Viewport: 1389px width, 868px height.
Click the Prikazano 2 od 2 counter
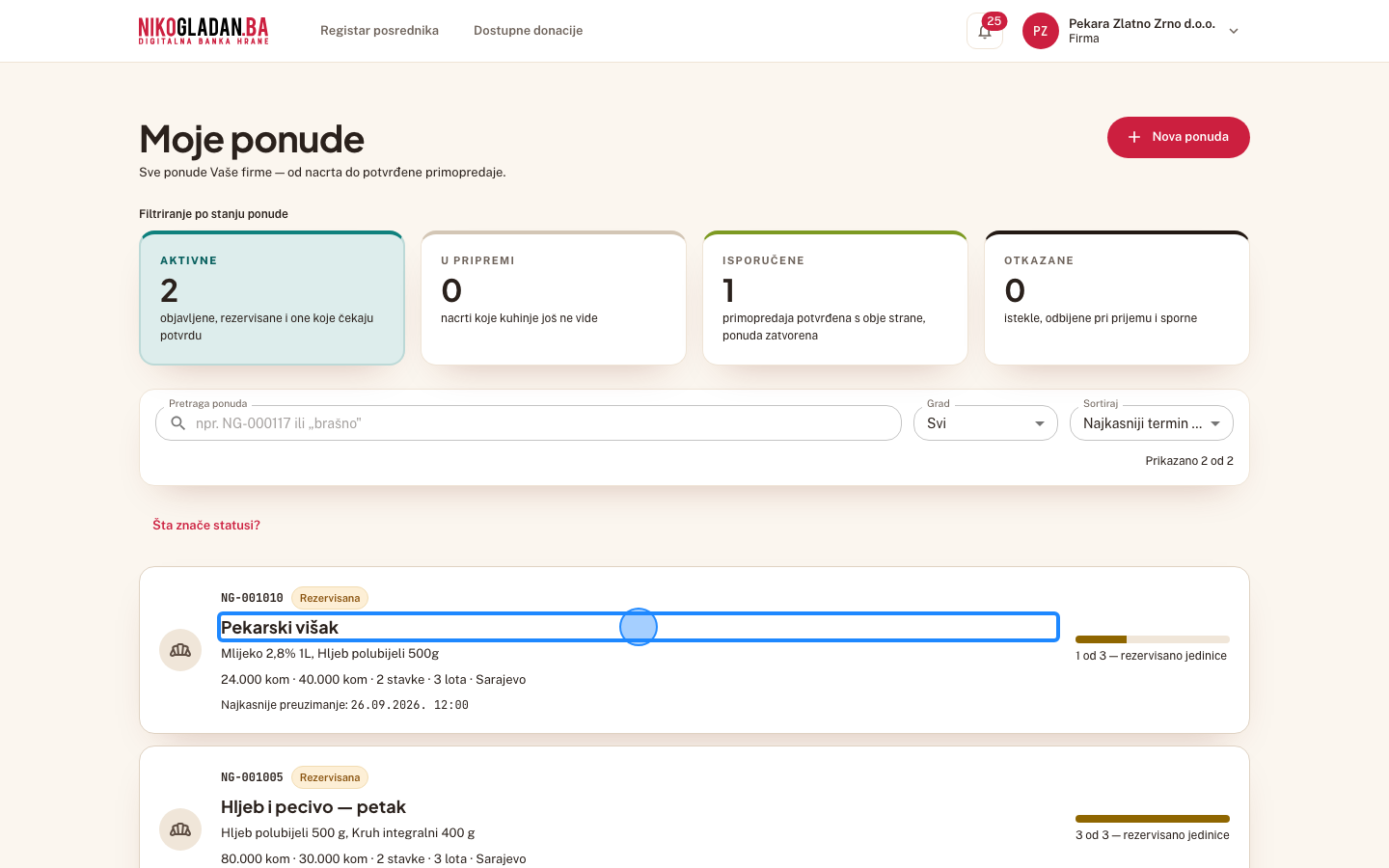(1189, 461)
